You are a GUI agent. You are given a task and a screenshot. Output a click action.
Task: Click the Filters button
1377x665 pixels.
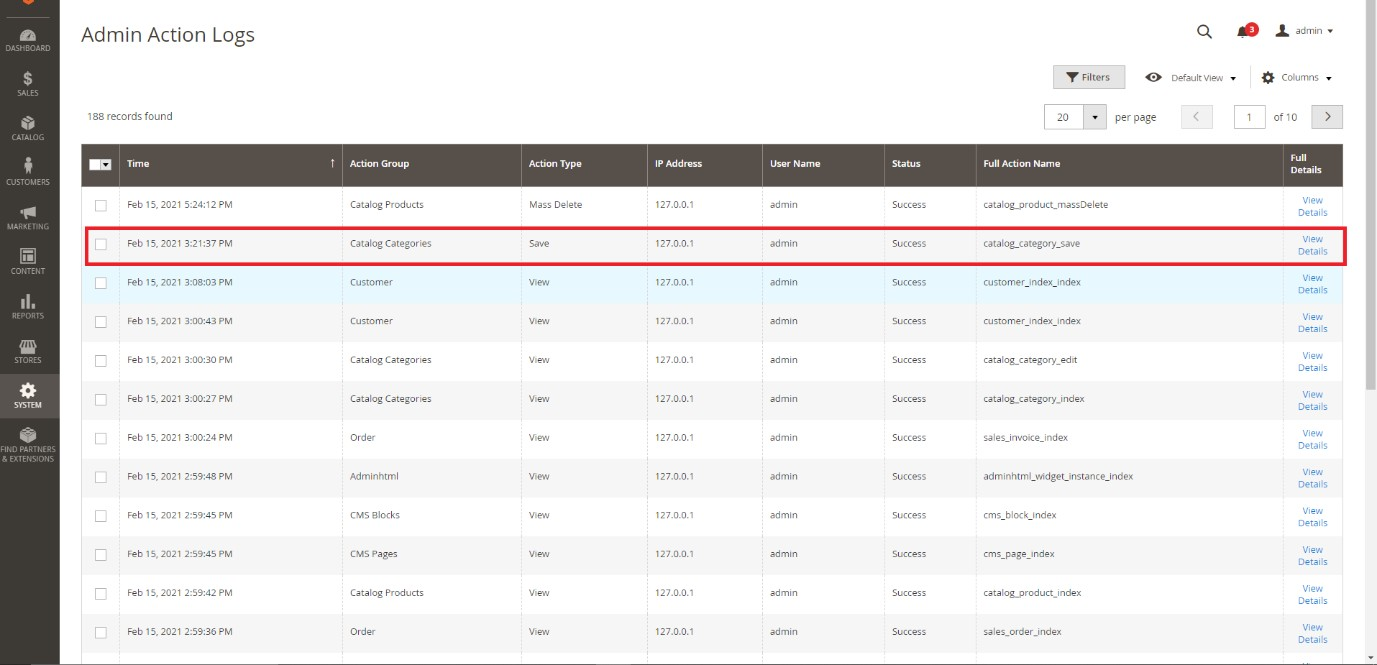click(x=1088, y=77)
